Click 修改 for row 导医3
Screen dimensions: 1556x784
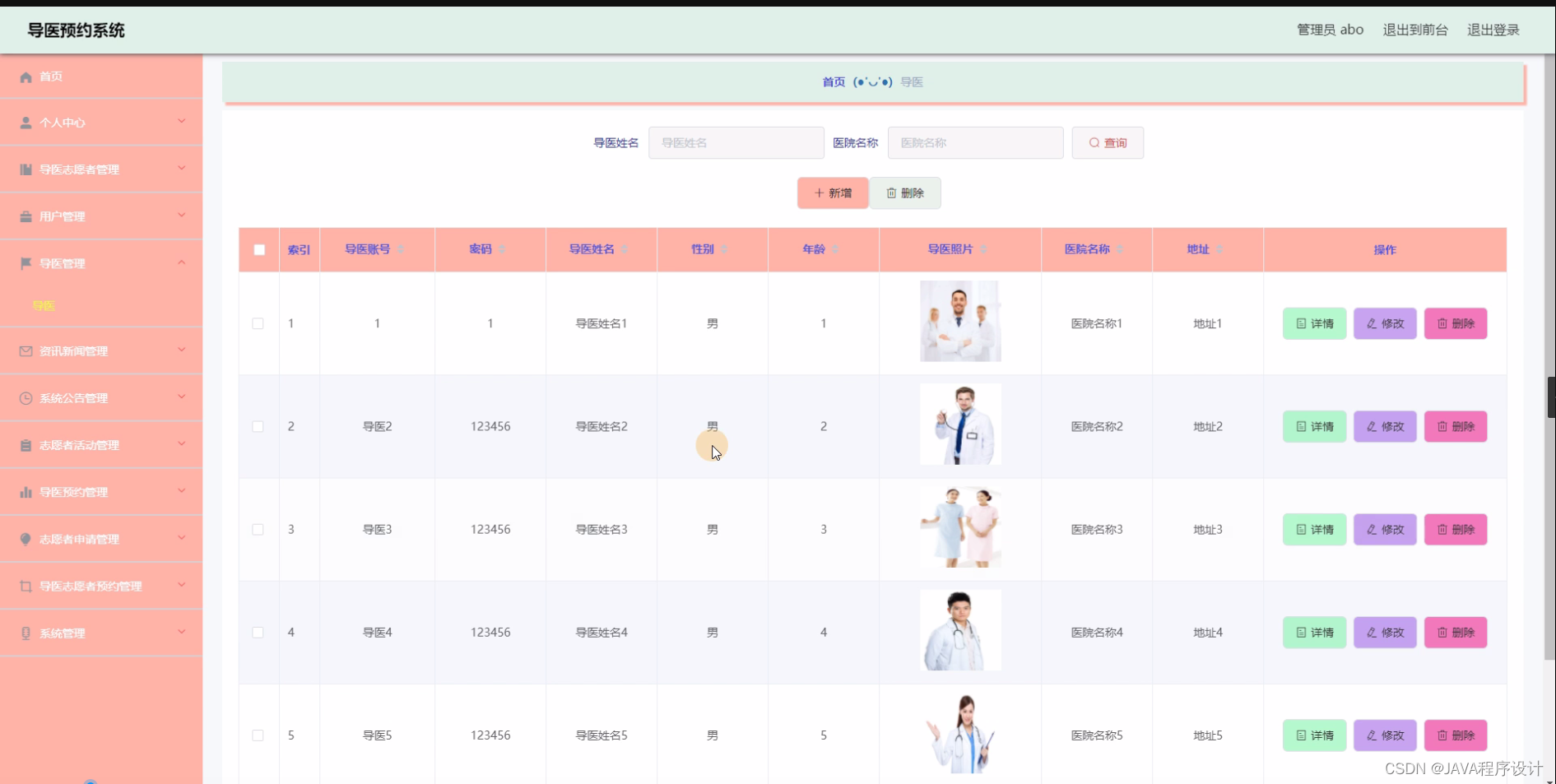1385,529
